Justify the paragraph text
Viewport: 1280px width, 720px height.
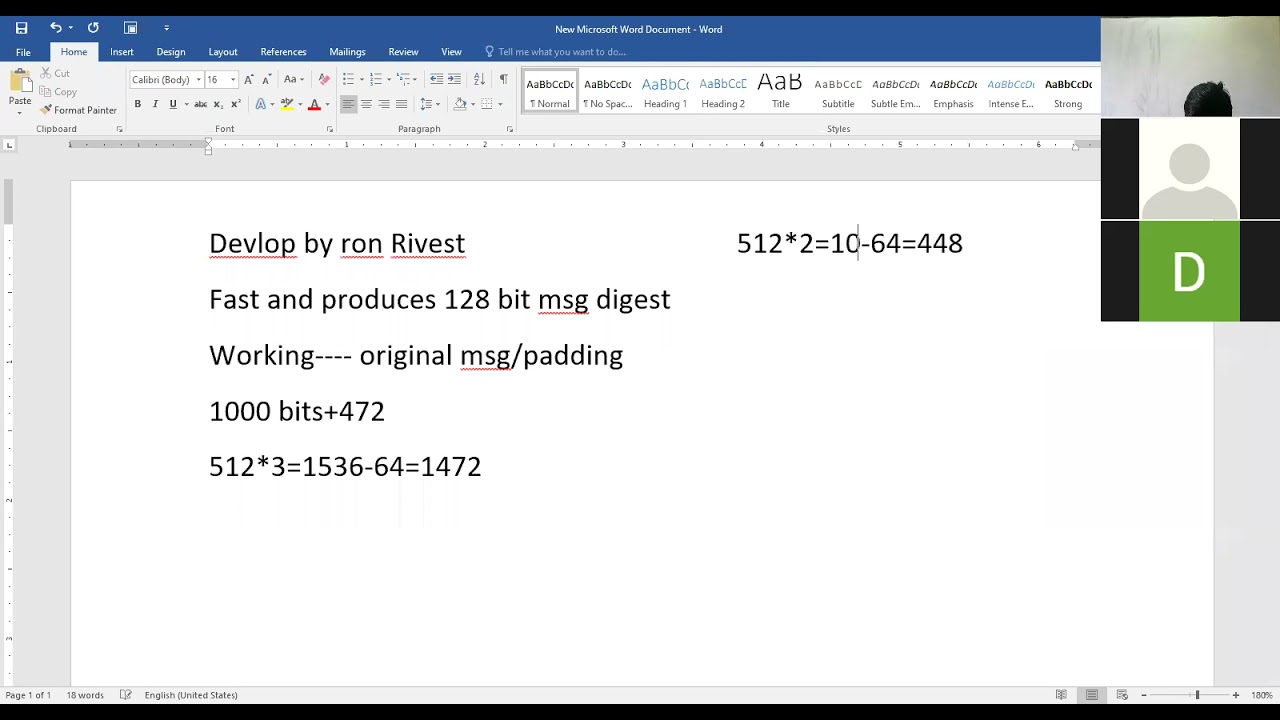401,104
